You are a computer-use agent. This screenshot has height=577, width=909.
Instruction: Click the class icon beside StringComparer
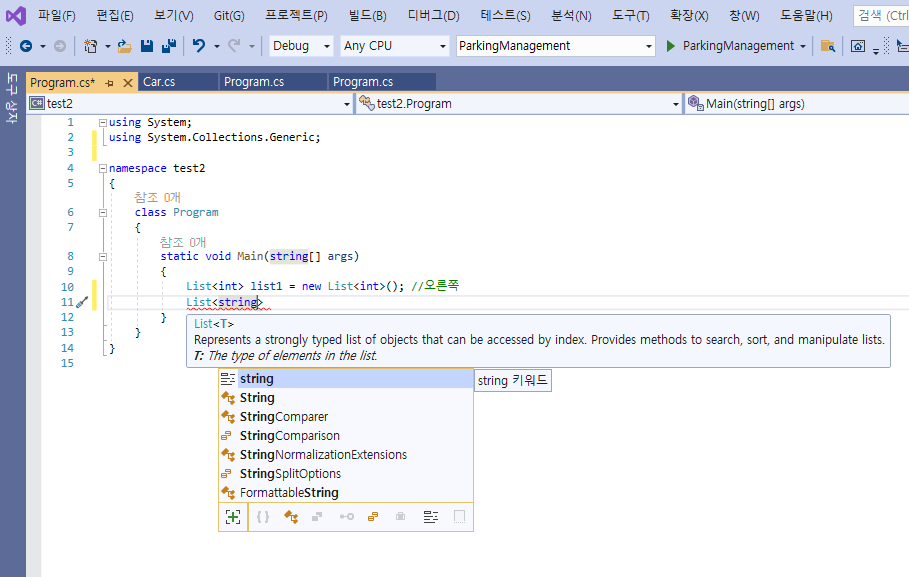[228, 417]
